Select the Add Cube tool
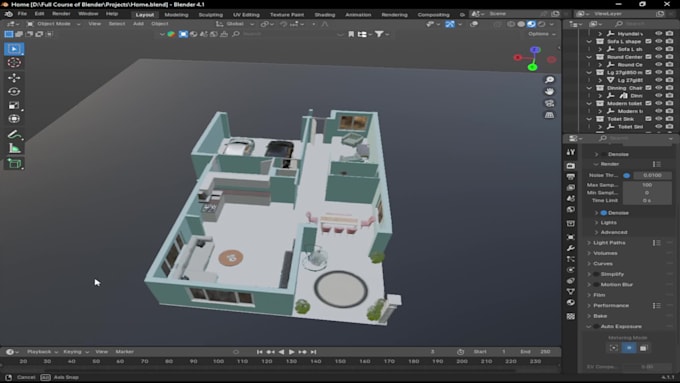The image size is (680, 383). [x=14, y=164]
